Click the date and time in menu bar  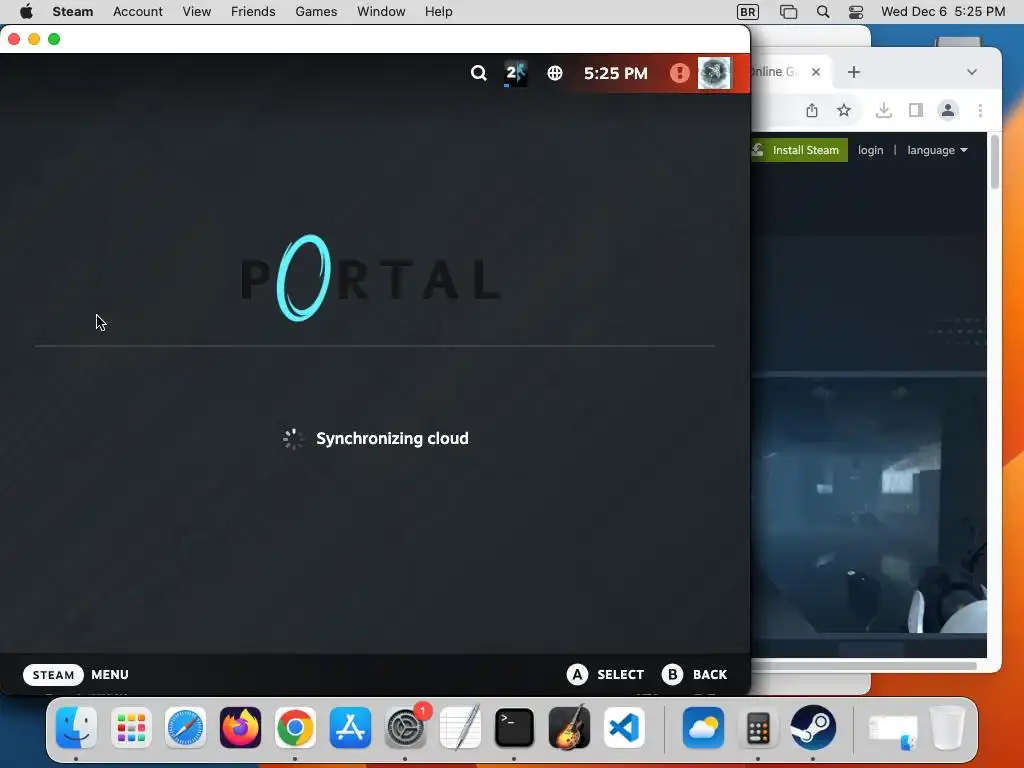[x=943, y=12]
